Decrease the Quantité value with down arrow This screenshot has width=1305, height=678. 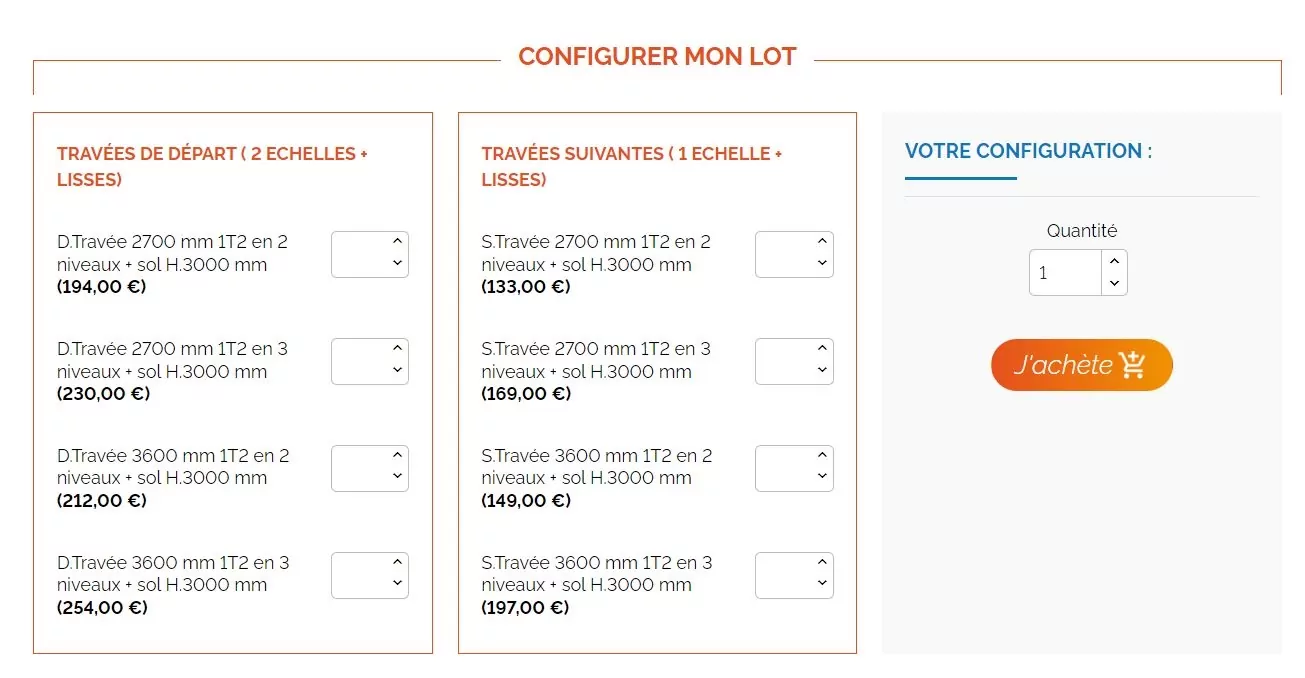[1114, 284]
